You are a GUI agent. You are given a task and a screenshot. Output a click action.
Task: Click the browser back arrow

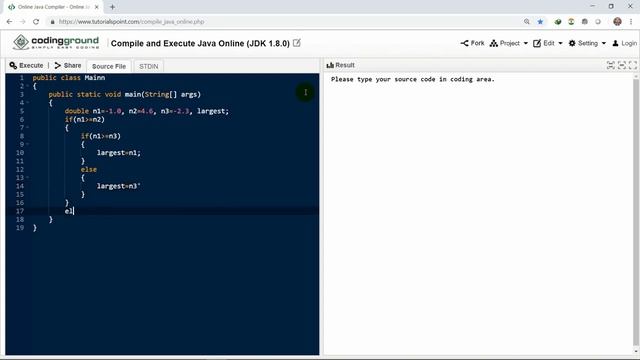(x=9, y=22)
